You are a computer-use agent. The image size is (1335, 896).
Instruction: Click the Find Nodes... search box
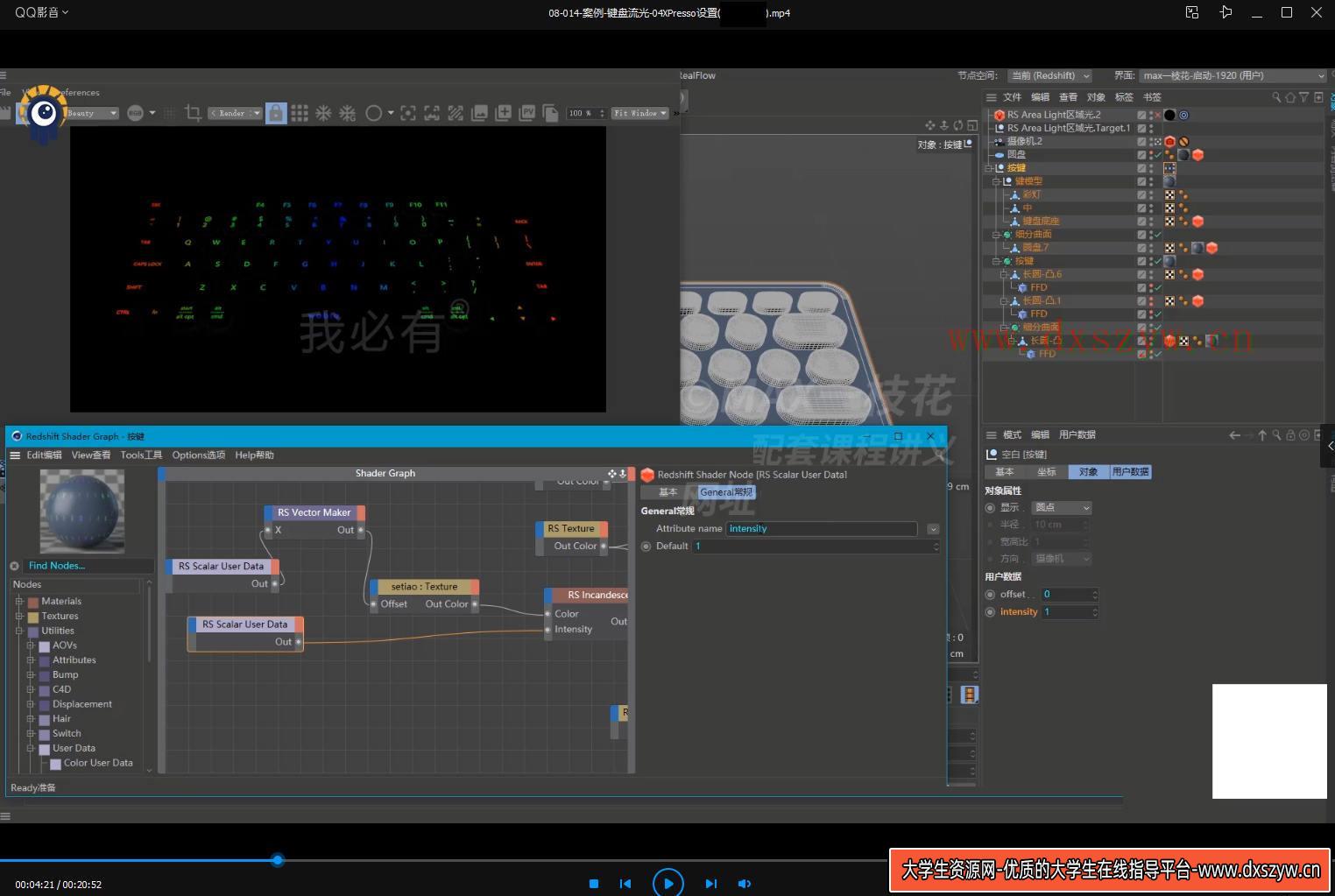88,566
